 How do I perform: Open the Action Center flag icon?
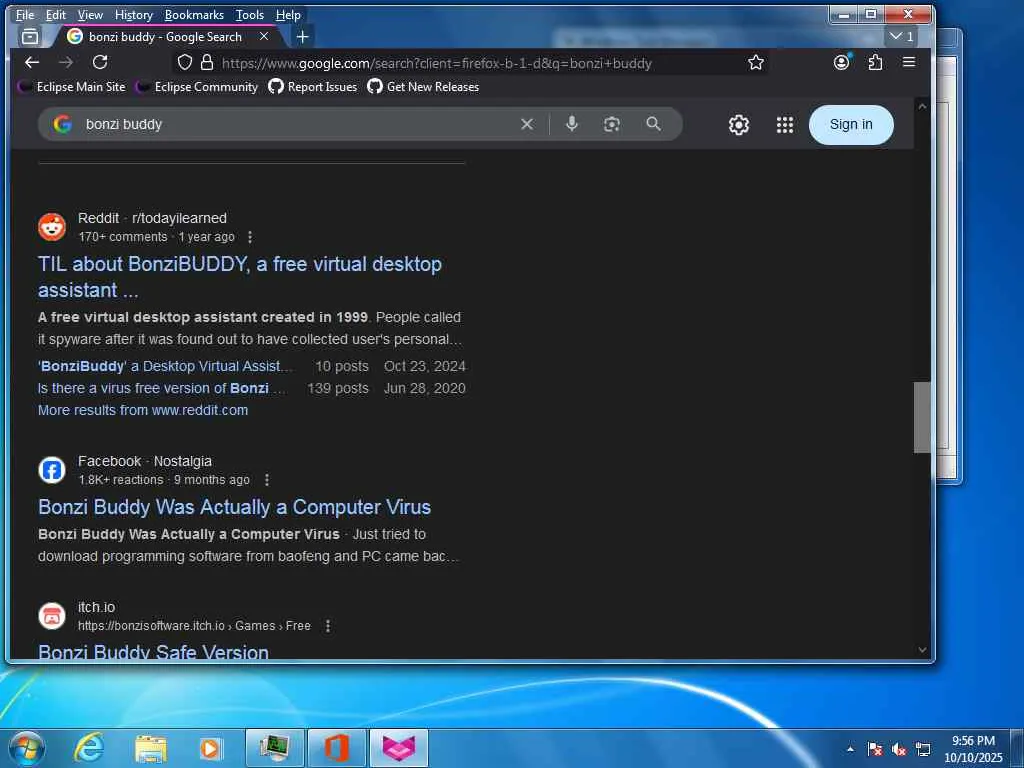874,749
